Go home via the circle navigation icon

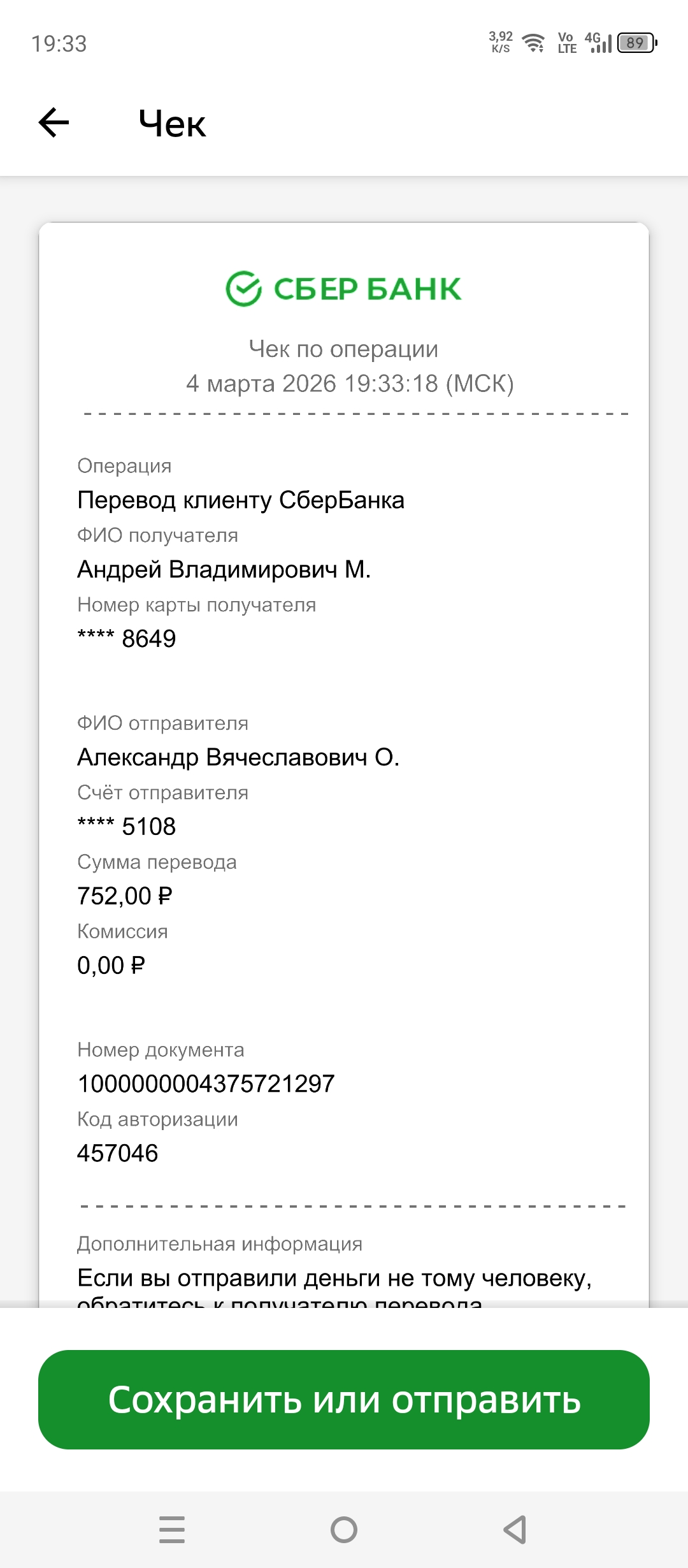[x=344, y=1529]
